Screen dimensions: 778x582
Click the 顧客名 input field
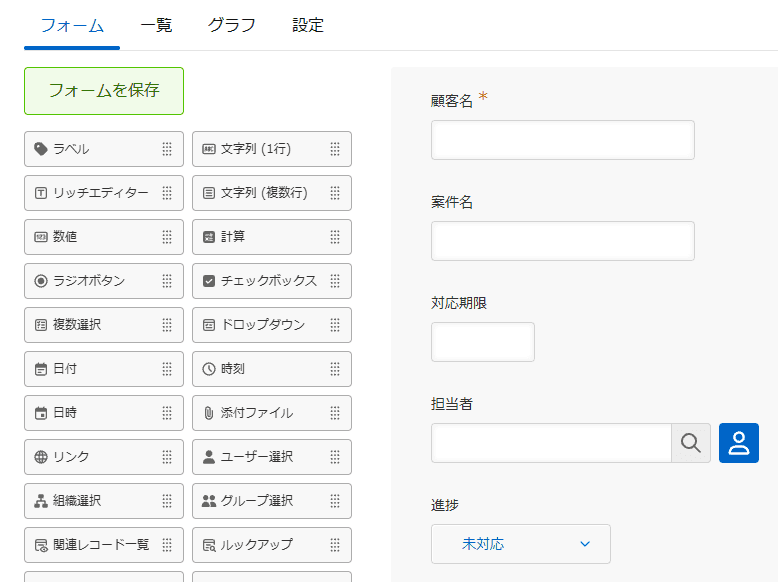563,140
